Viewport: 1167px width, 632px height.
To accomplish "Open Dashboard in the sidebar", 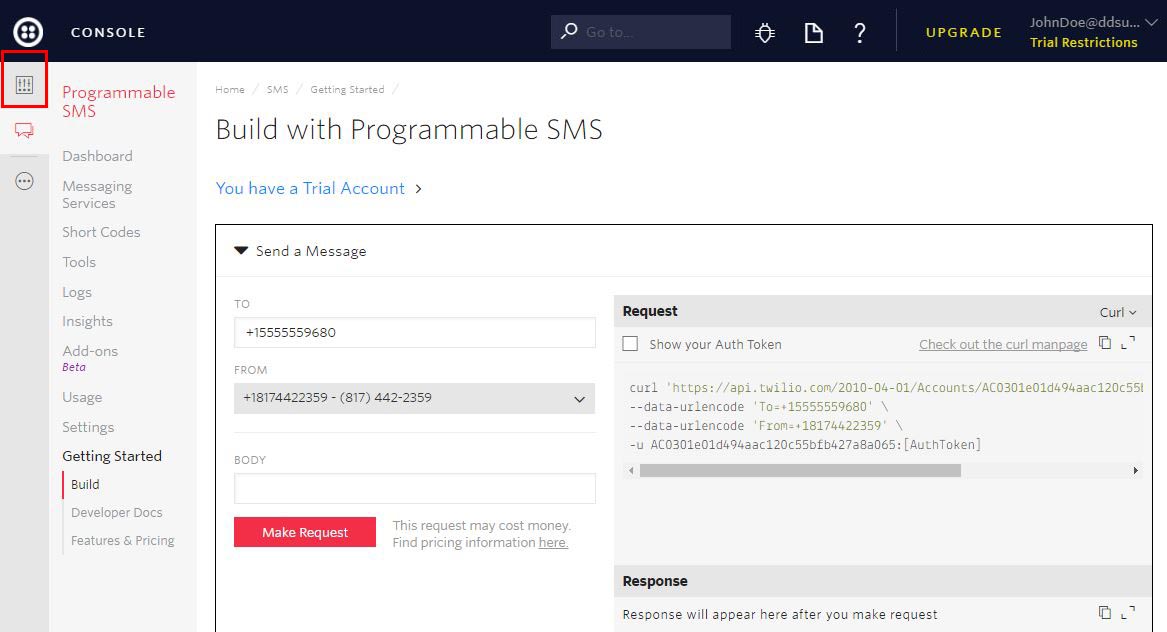I will point(97,156).
